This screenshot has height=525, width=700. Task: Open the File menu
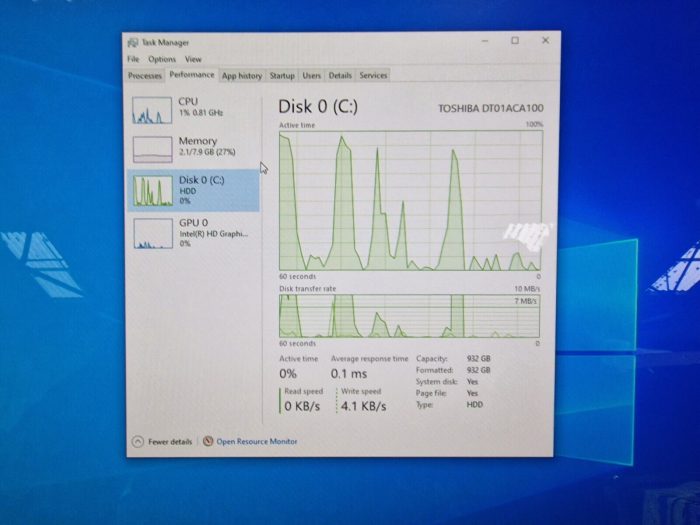[133, 59]
